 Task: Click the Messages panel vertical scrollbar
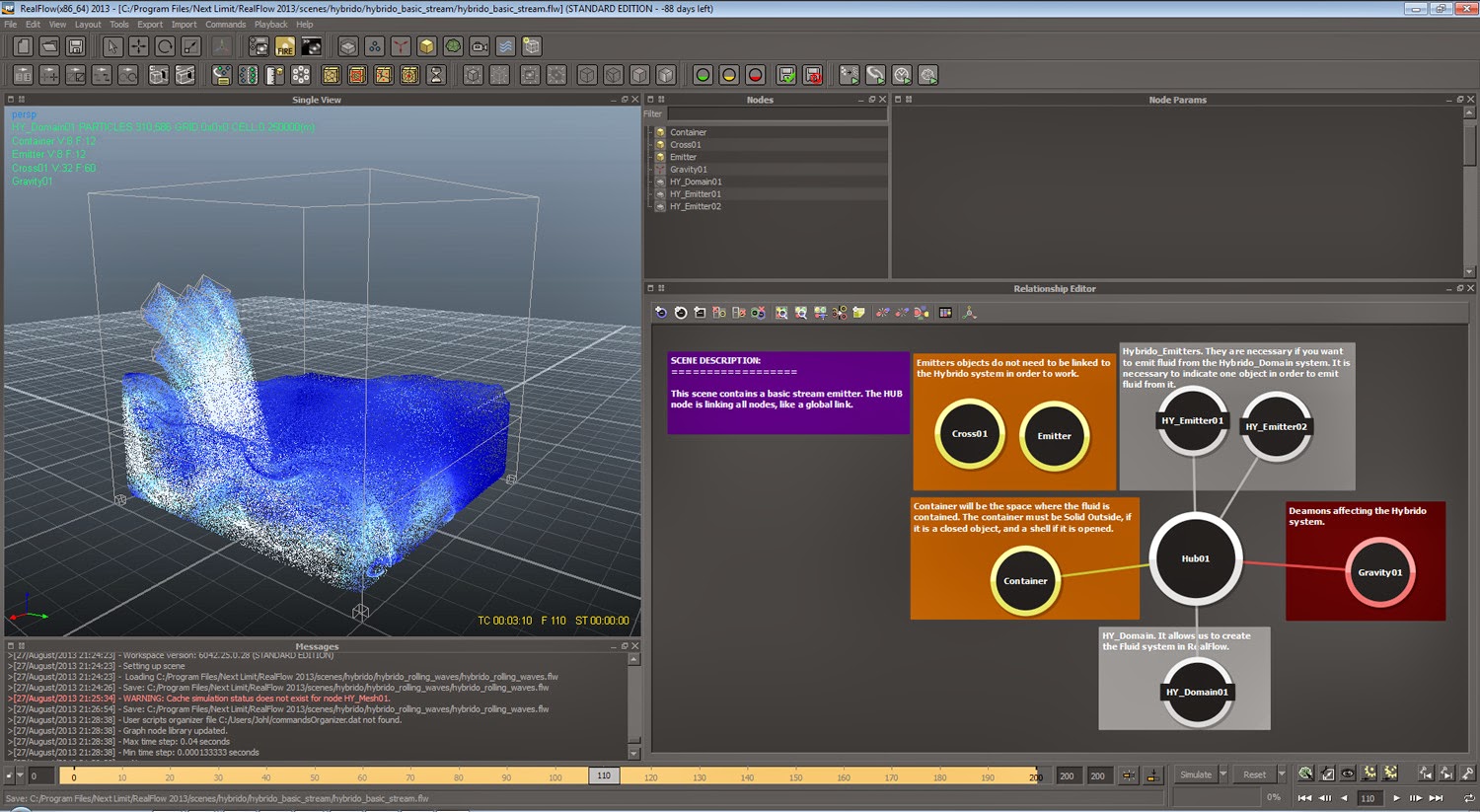(634, 705)
